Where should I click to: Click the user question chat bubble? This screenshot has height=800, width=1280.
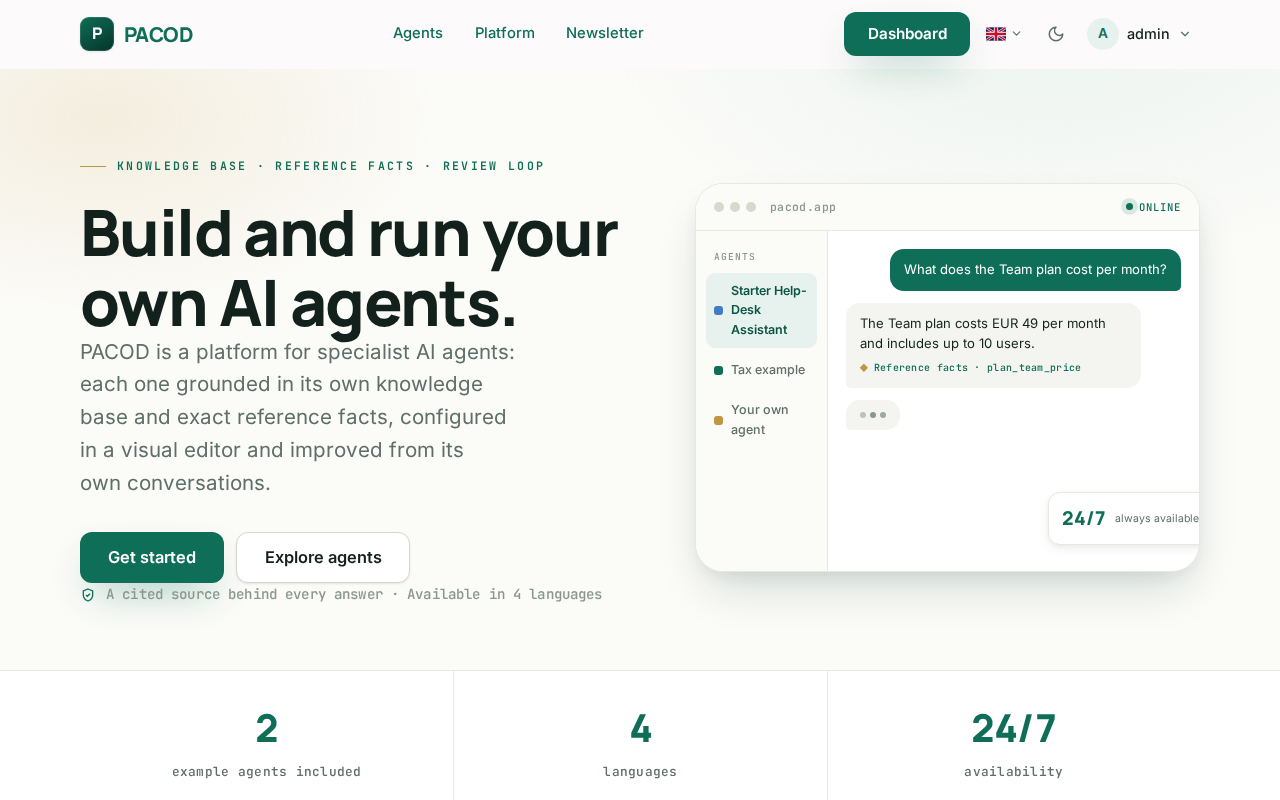click(x=1035, y=270)
